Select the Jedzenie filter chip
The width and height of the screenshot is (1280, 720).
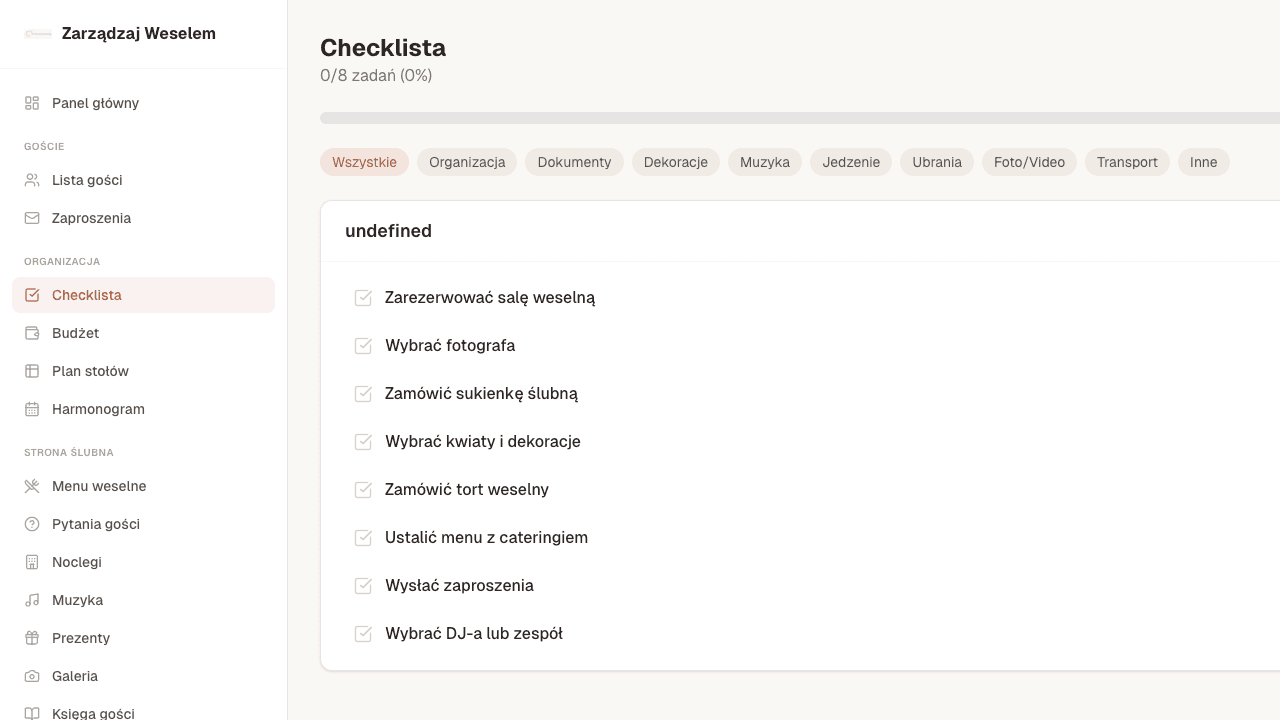pos(850,162)
